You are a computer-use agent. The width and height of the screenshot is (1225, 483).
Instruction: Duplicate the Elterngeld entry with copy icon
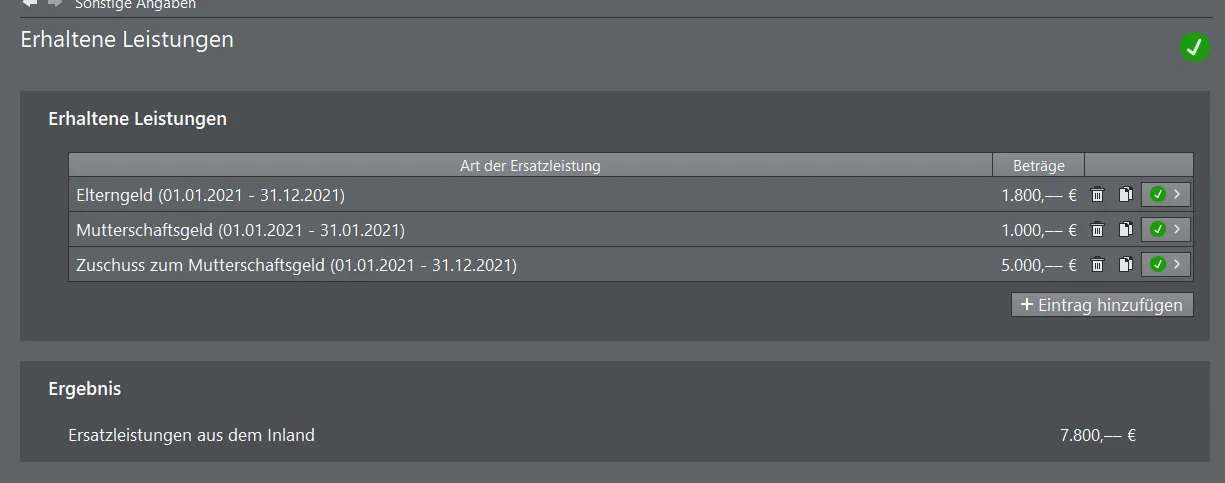coord(1125,195)
